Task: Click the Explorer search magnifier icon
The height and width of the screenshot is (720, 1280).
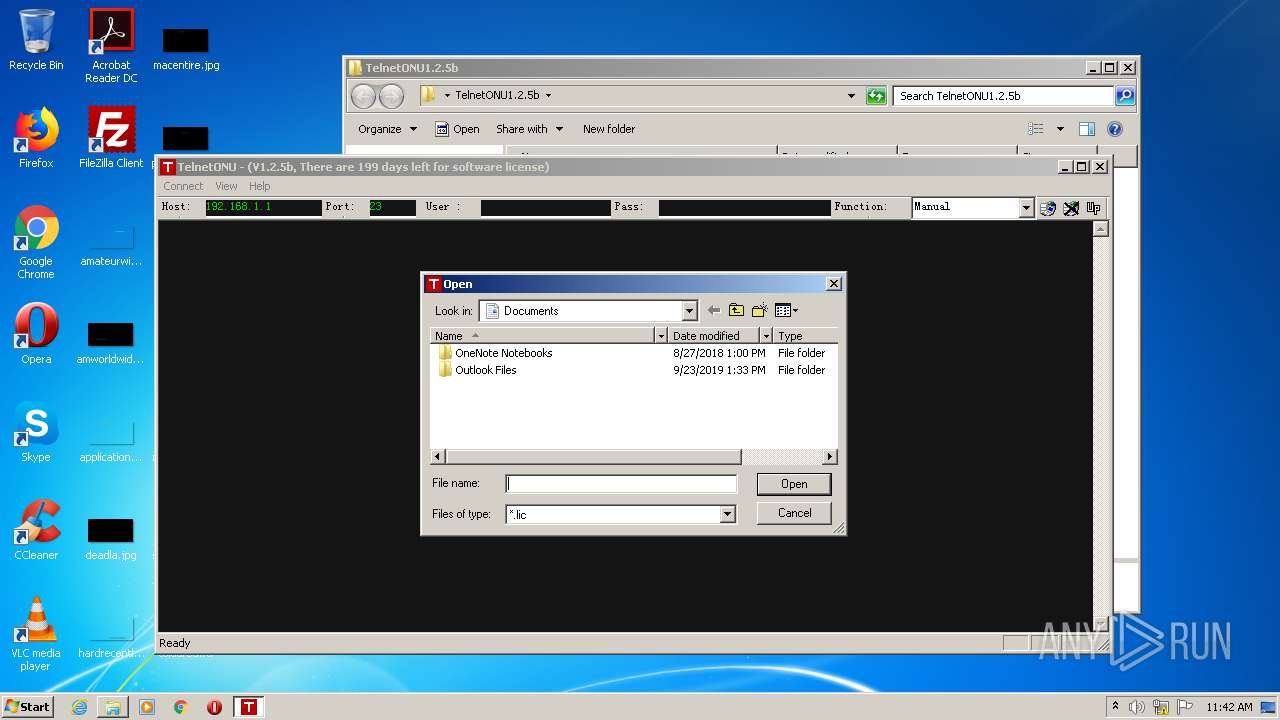Action: tap(1125, 96)
